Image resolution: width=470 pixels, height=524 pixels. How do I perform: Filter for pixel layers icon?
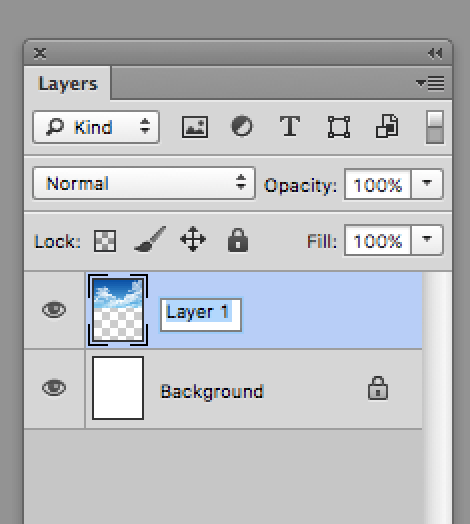click(195, 127)
